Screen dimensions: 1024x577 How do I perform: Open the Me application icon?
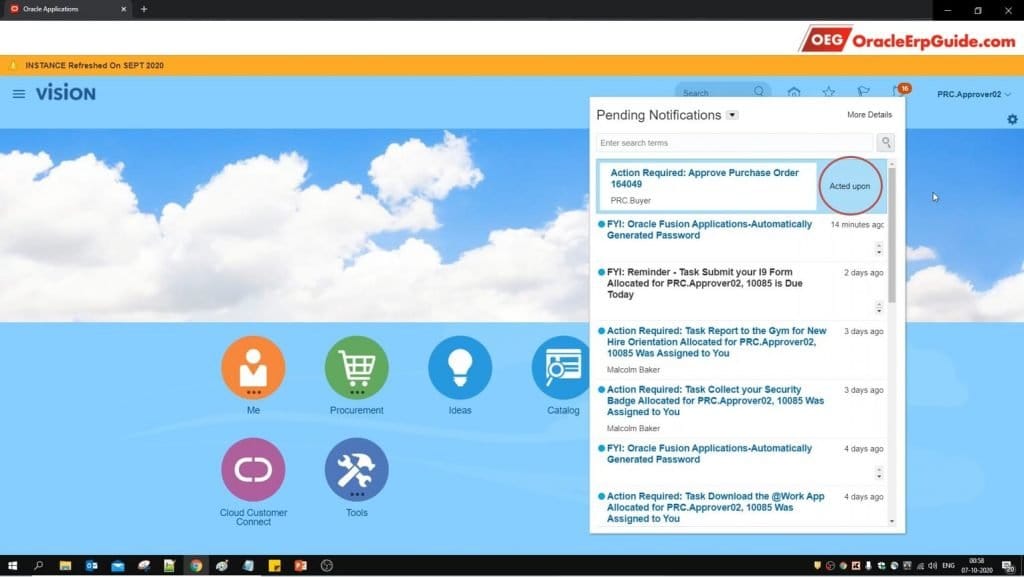[253, 365]
